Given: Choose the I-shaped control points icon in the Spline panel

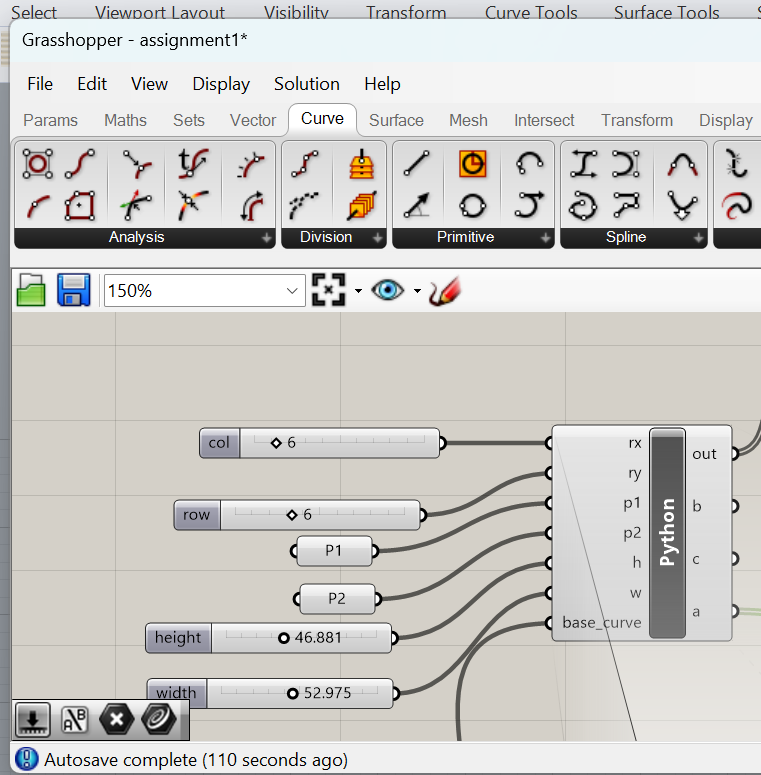Looking at the screenshot, I should pos(583,164).
